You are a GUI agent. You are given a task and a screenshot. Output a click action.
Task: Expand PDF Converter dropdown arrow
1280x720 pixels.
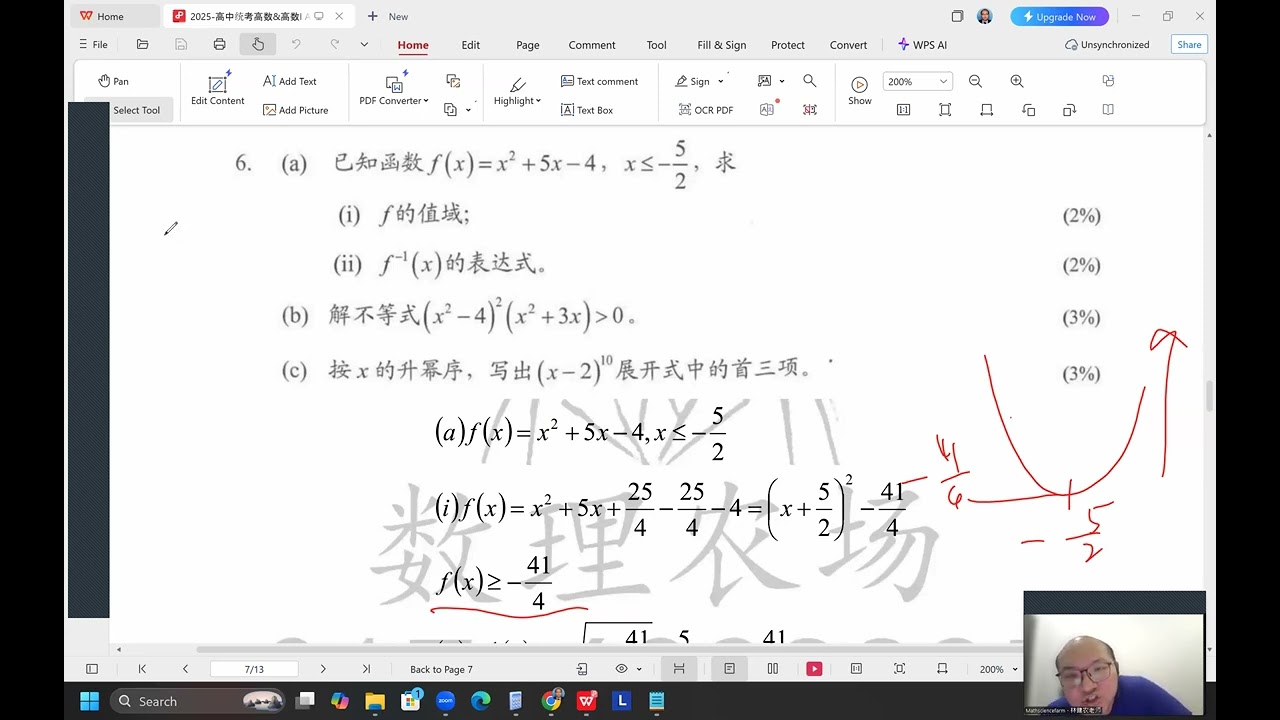[x=426, y=101]
